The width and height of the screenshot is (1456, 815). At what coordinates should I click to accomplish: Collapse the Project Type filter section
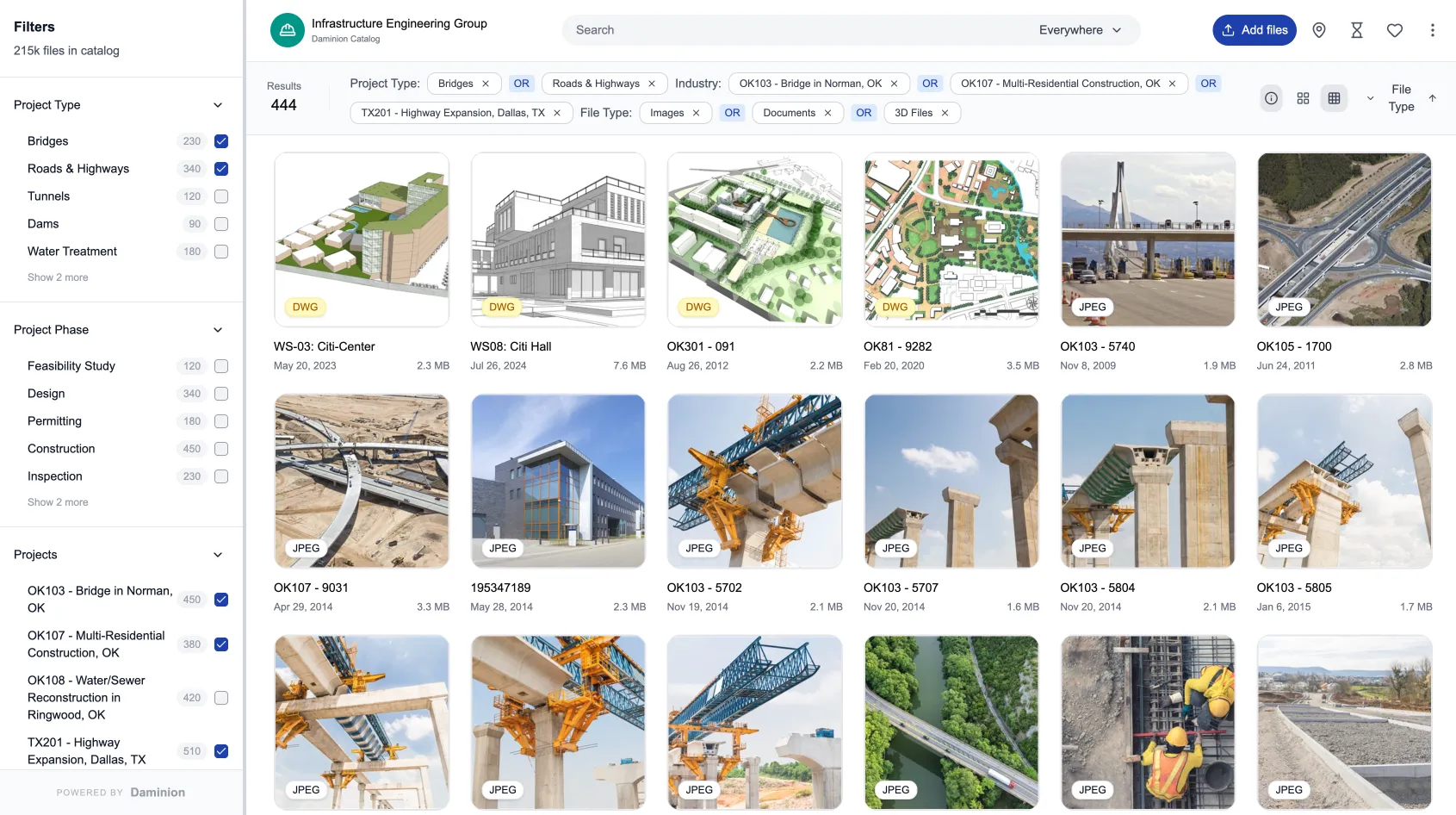[218, 105]
